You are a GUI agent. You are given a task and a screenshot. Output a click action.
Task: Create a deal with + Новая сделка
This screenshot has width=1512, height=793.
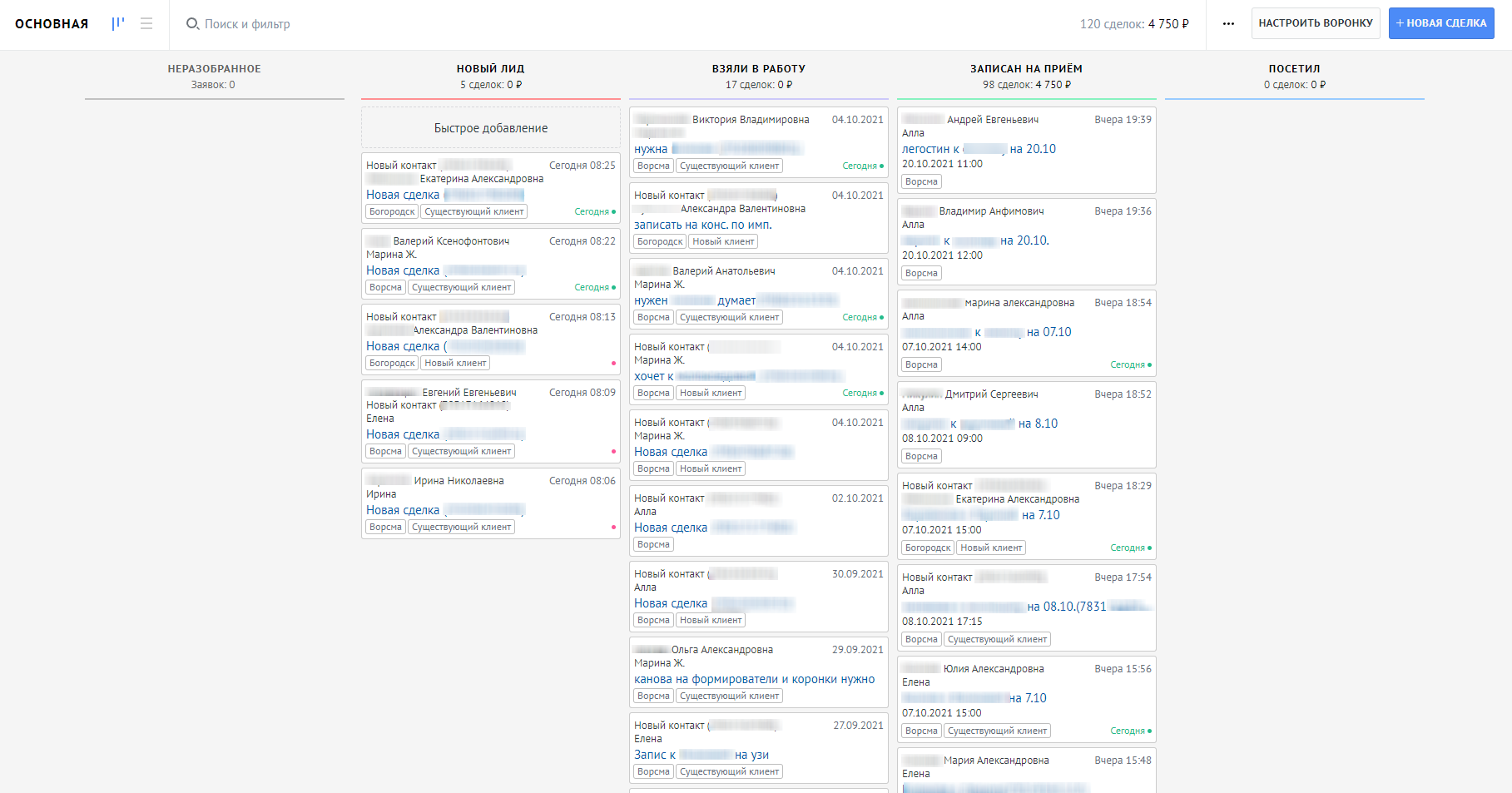[1441, 23]
